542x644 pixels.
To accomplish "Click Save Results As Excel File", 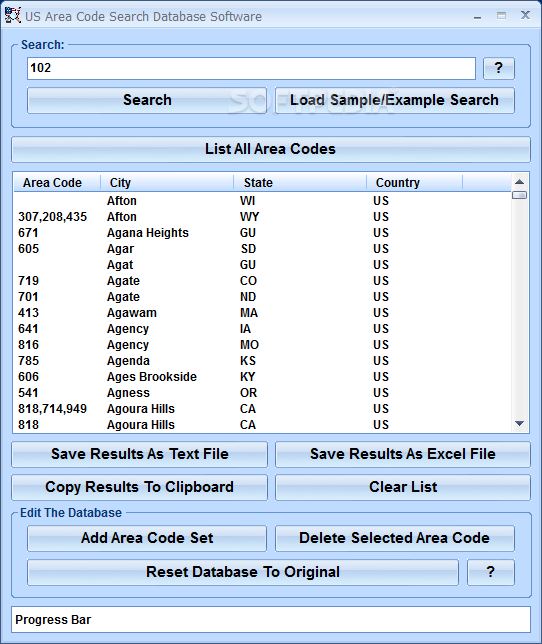I will 403,454.
